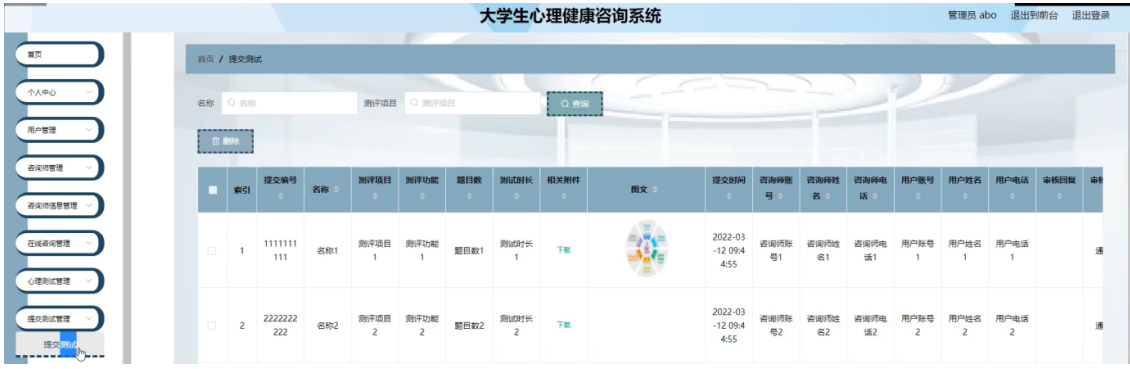The width and height of the screenshot is (1130, 369).
Task: Focus the 名称 search input
Action: point(289,104)
